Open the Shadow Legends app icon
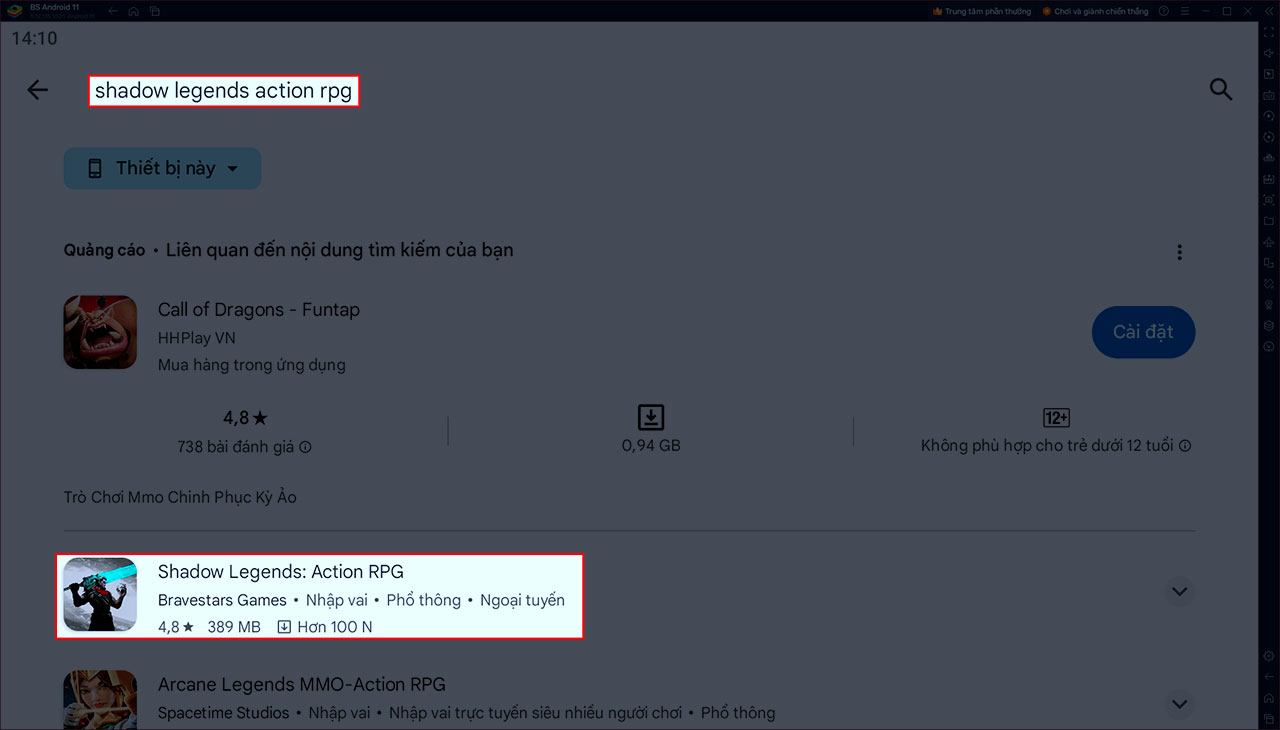This screenshot has width=1280, height=730. (x=100, y=594)
